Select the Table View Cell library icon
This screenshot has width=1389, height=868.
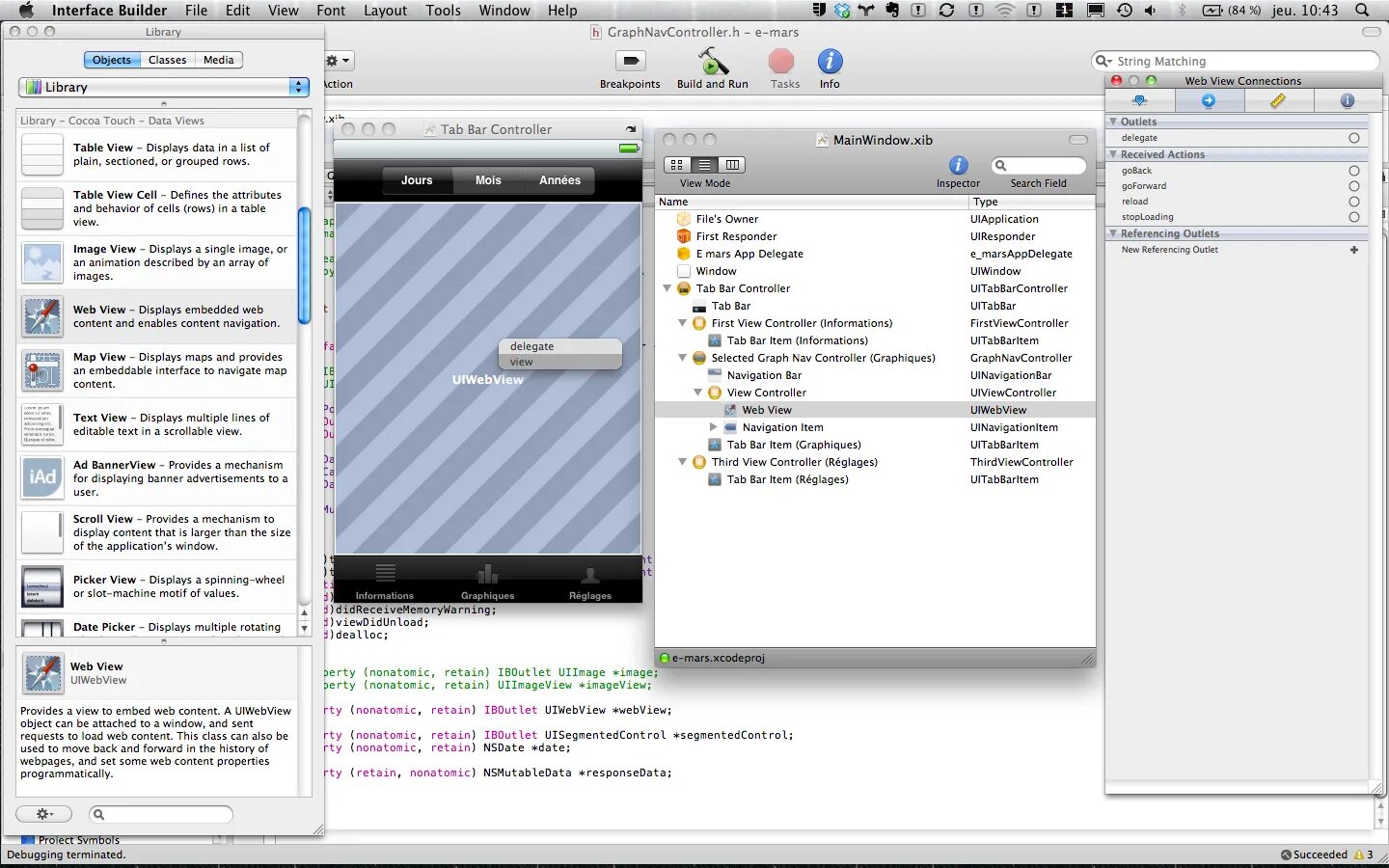(42, 208)
